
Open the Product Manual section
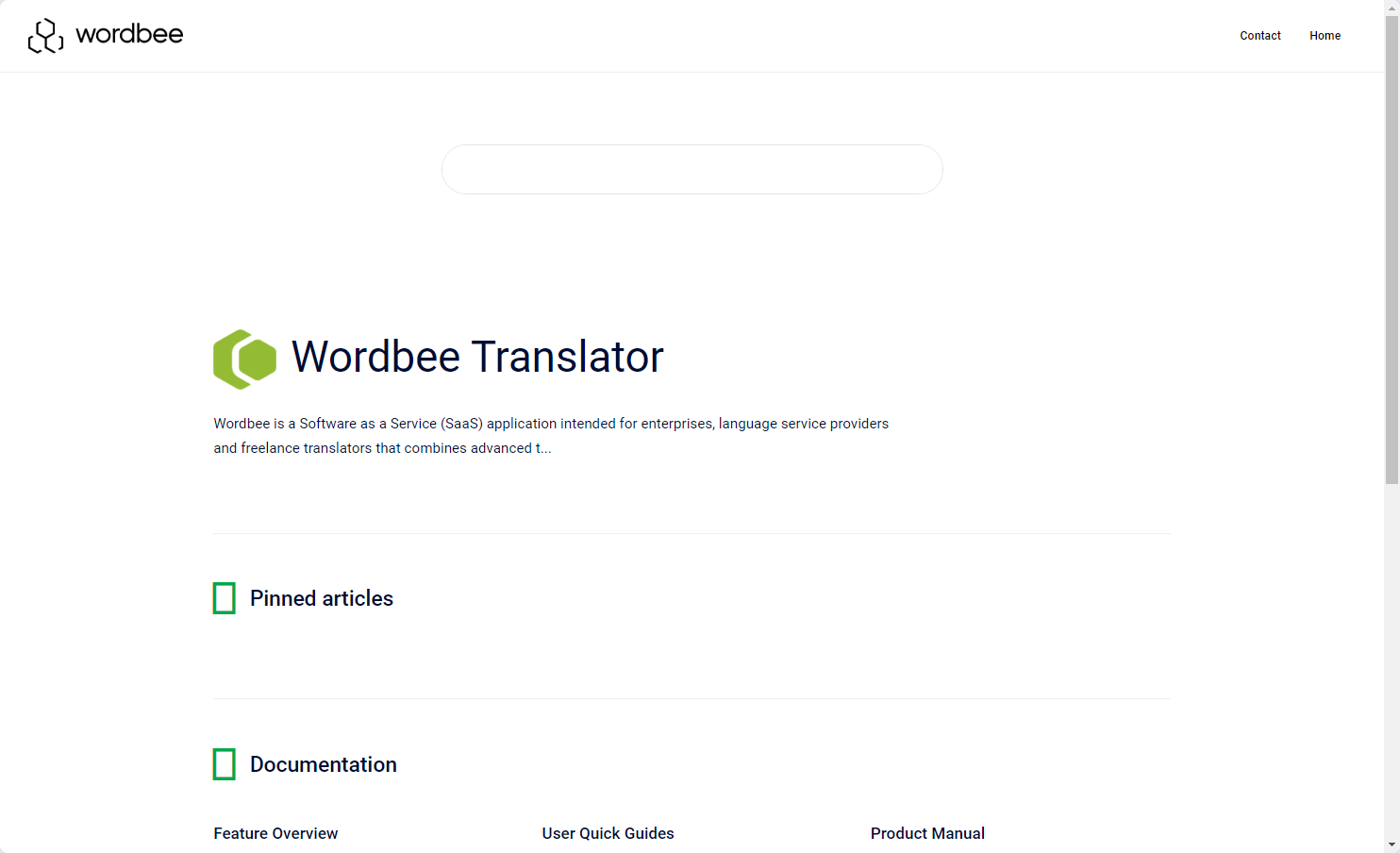pyautogui.click(x=927, y=833)
